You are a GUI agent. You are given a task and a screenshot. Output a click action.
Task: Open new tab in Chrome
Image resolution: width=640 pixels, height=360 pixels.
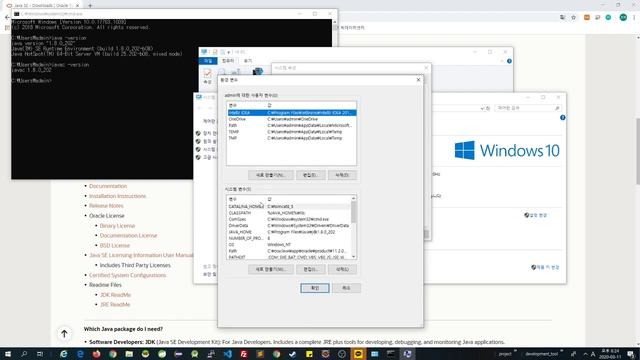coord(90,5)
